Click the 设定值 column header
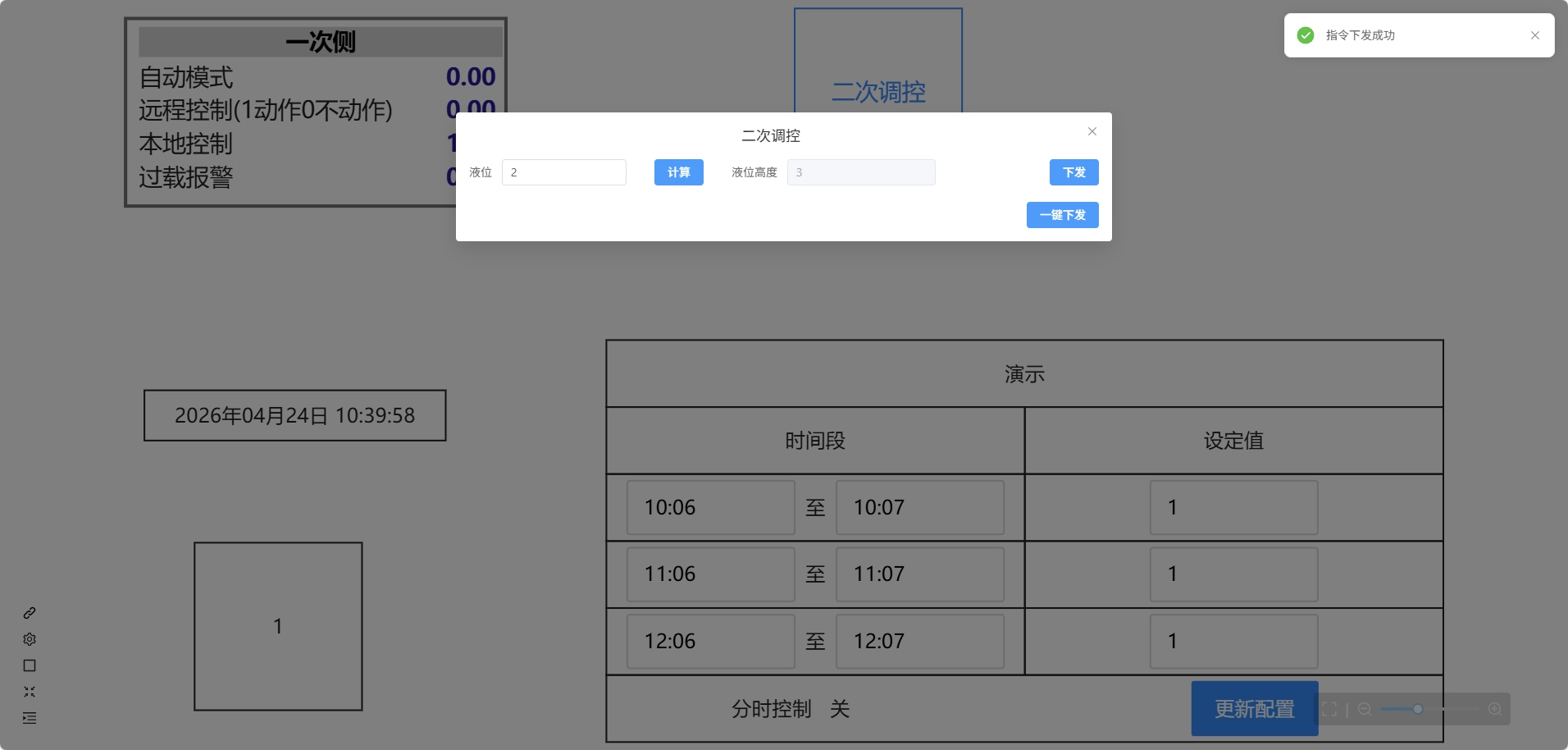 point(1234,441)
